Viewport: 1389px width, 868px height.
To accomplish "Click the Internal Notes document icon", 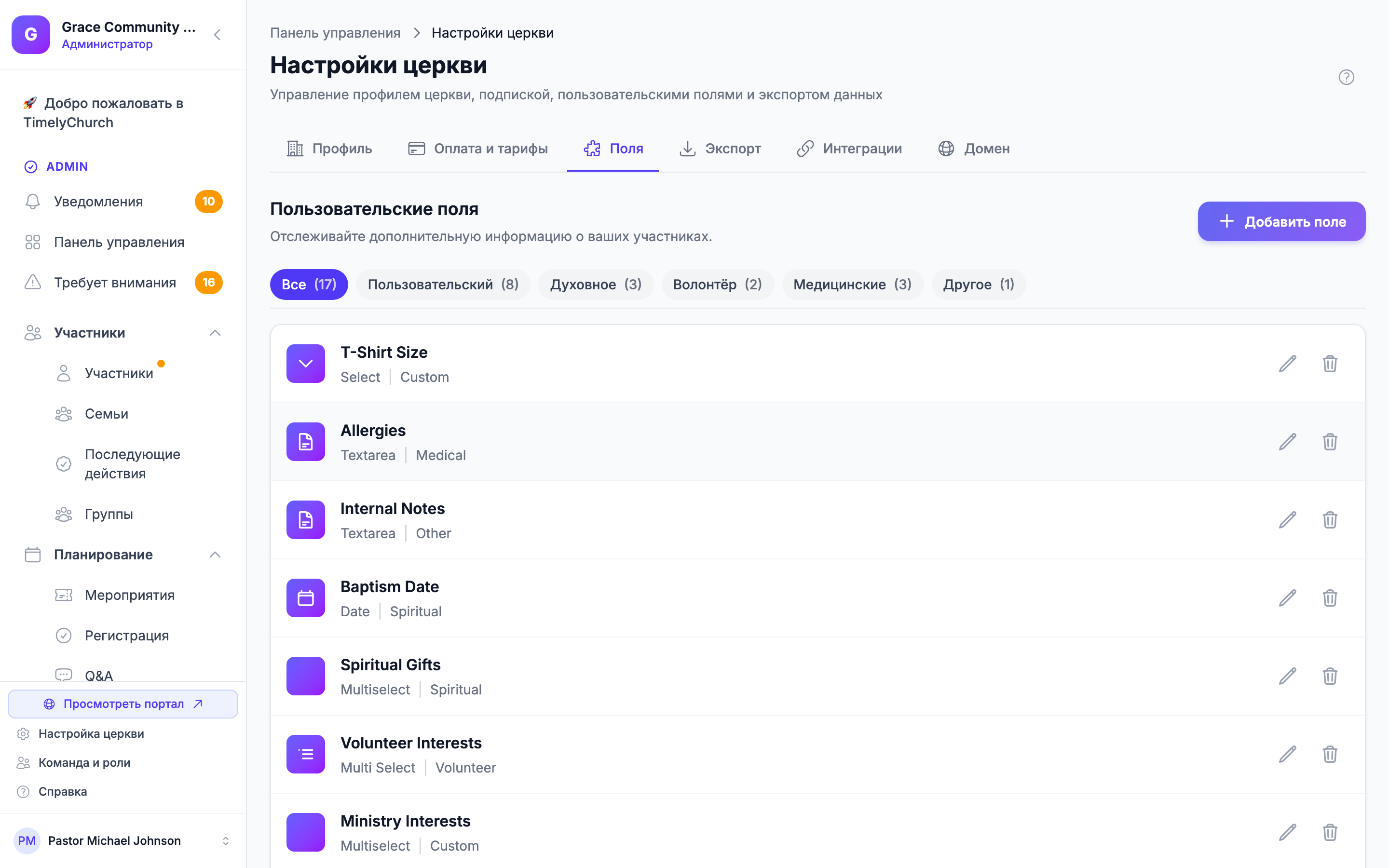I will 305,519.
